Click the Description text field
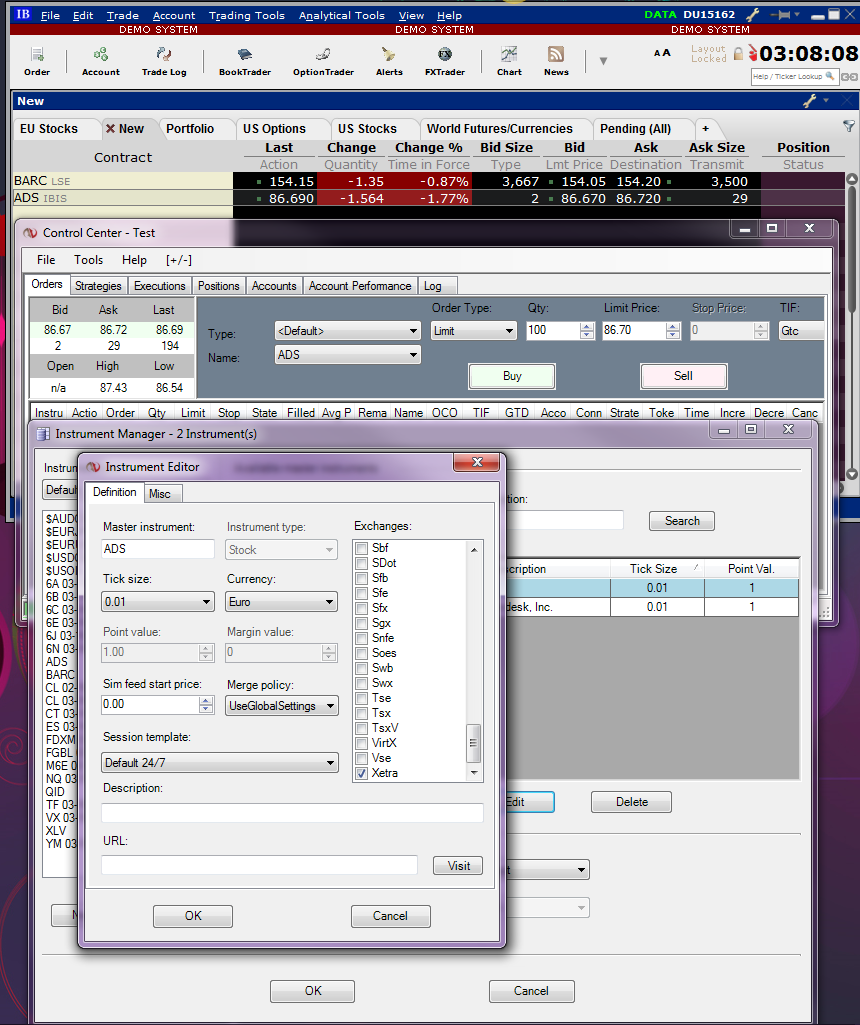Image resolution: width=860 pixels, height=1025 pixels. [x=292, y=813]
